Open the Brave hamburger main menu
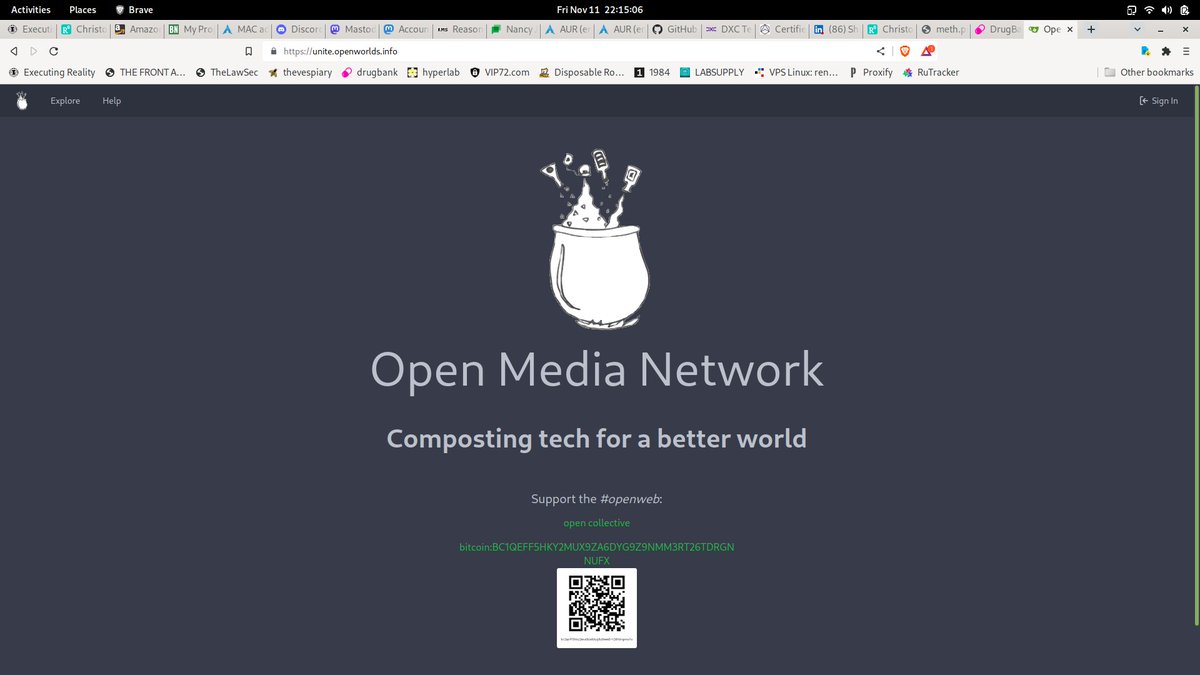 coord(1186,51)
